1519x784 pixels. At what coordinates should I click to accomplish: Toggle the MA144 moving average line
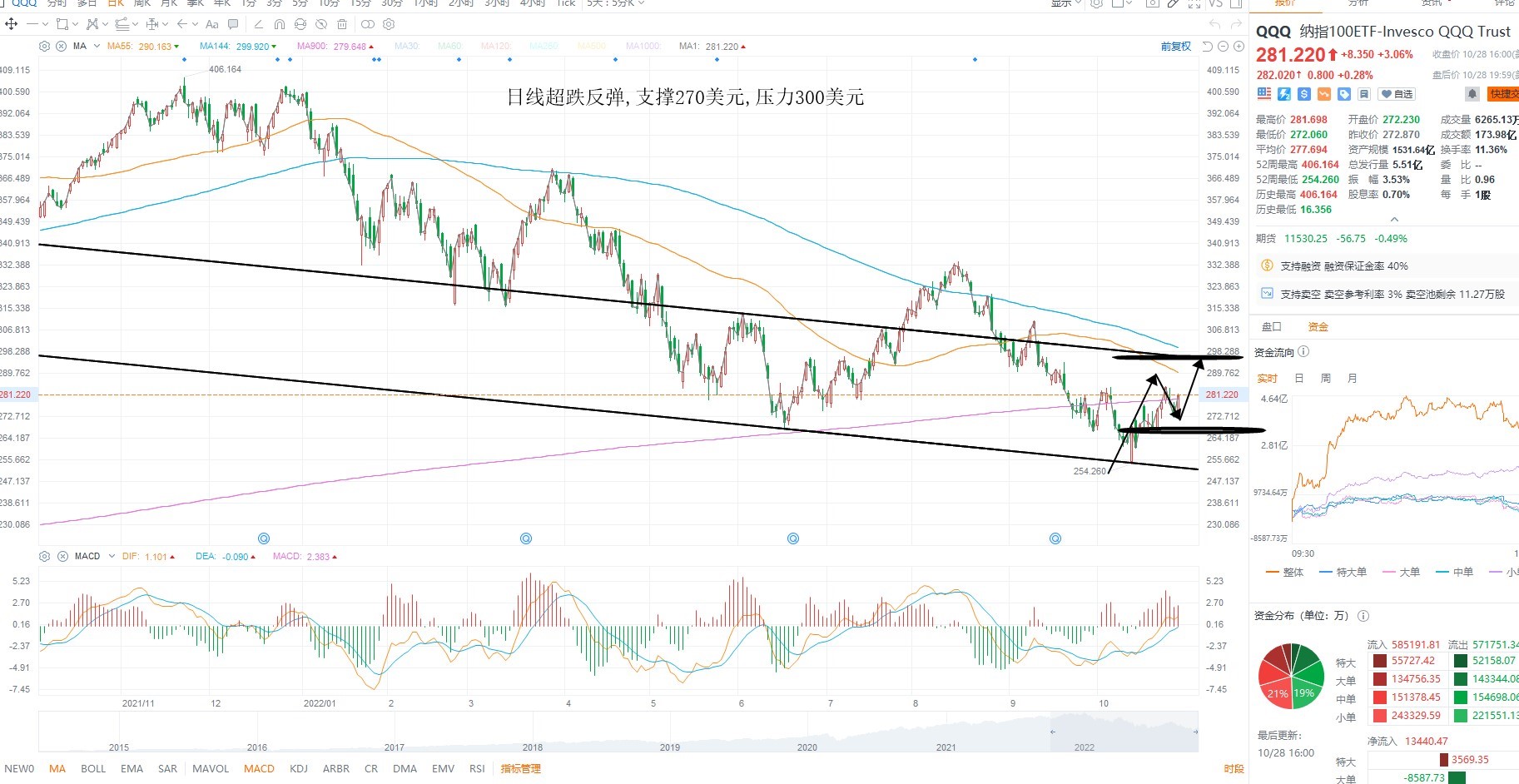(238, 47)
